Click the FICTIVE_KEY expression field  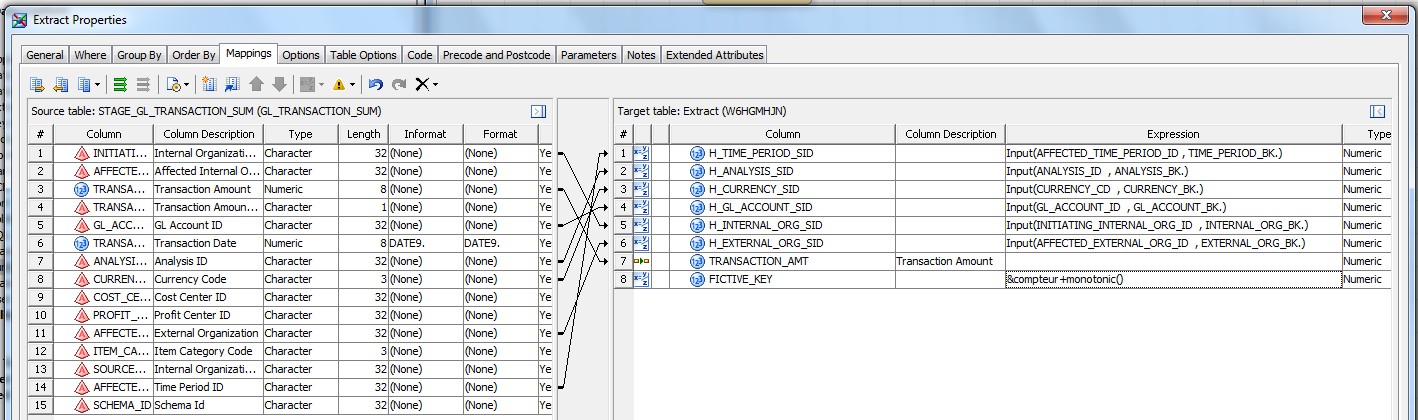coord(1172,279)
